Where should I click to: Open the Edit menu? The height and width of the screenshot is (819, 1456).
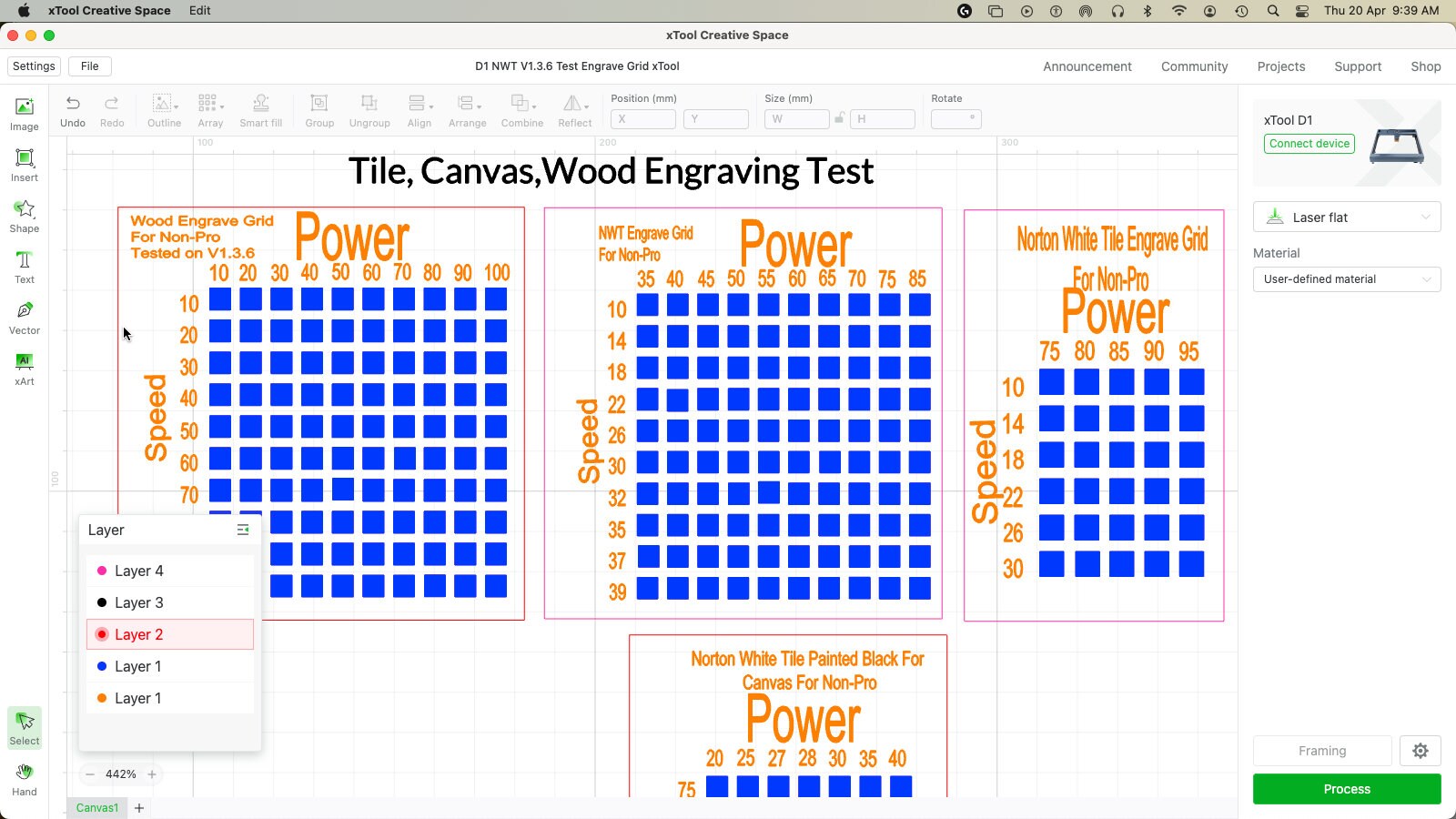pos(199,10)
